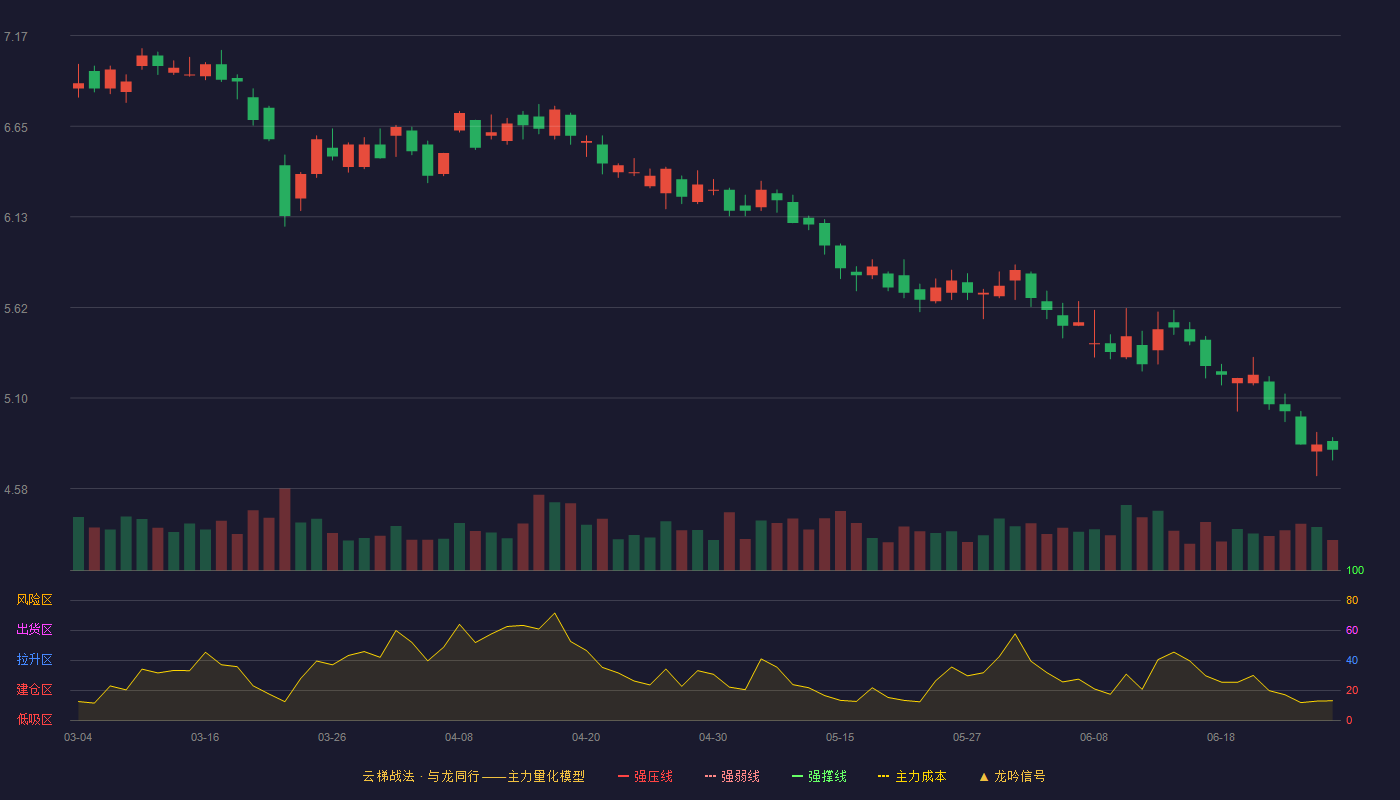Click the 04-30 date axis label

pyautogui.click(x=713, y=737)
